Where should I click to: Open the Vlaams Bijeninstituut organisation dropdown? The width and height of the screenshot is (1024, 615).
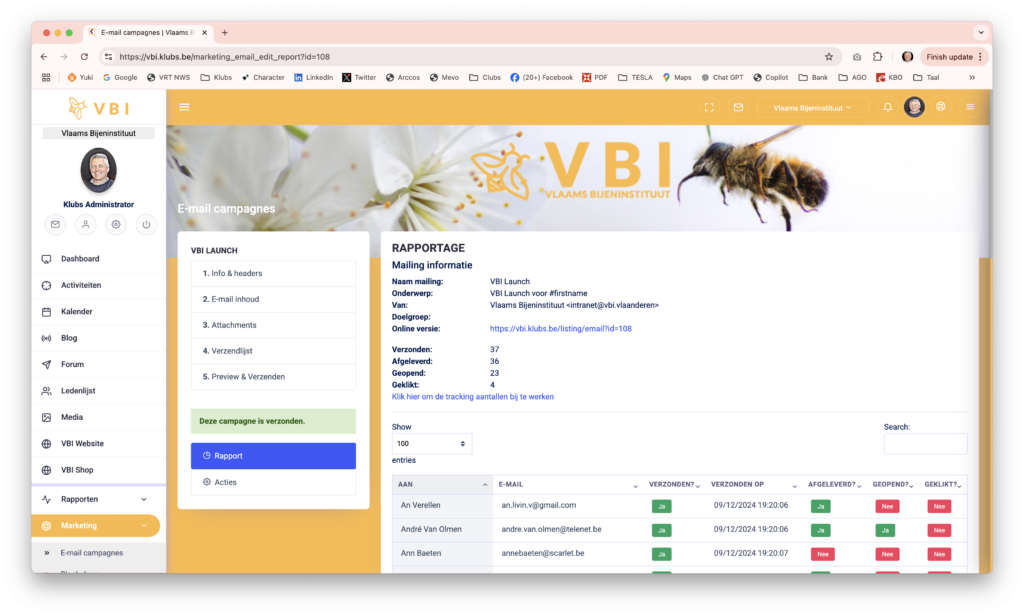pos(812,107)
